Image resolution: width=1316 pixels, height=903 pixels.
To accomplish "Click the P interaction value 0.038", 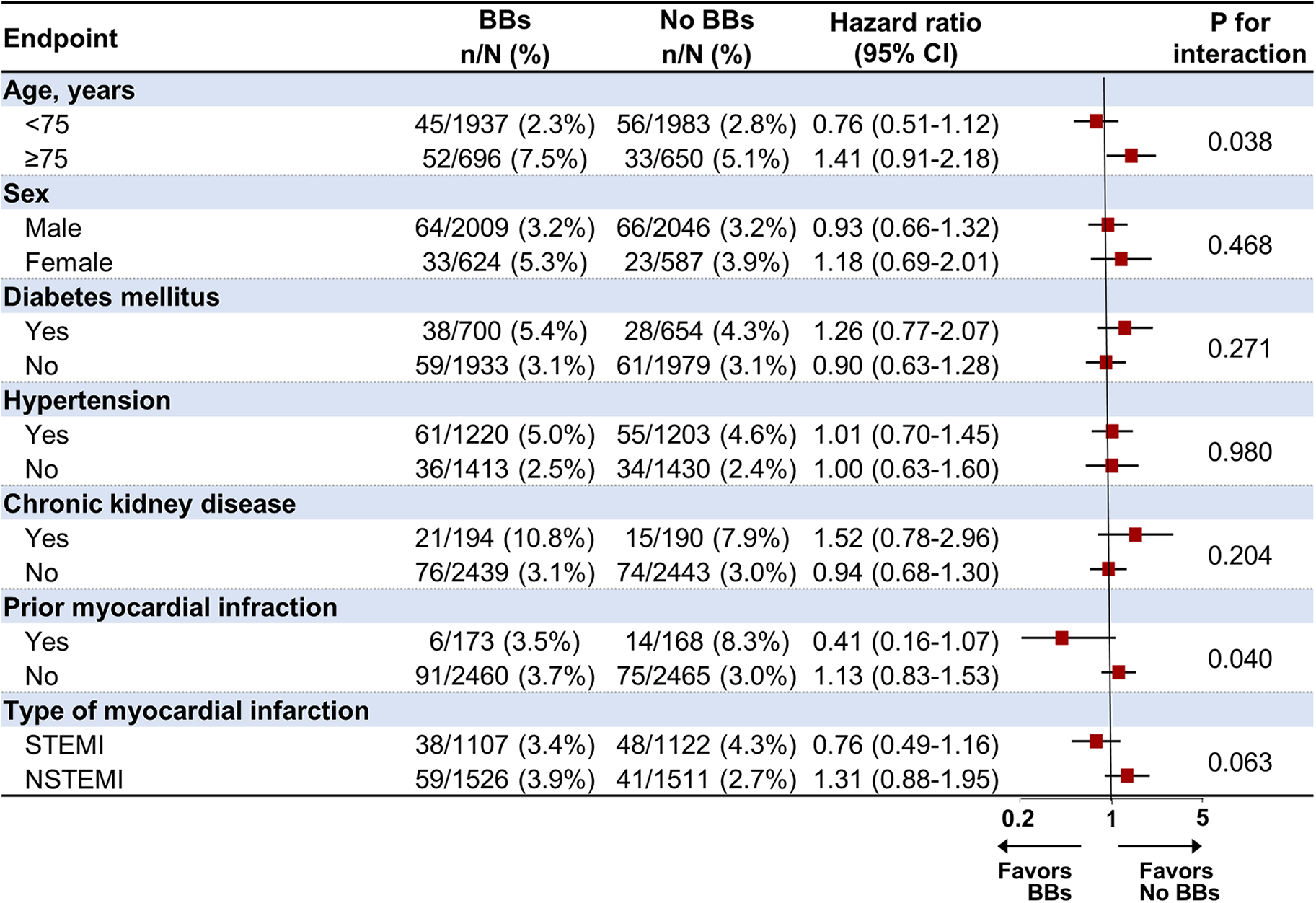I will (x=1240, y=142).
